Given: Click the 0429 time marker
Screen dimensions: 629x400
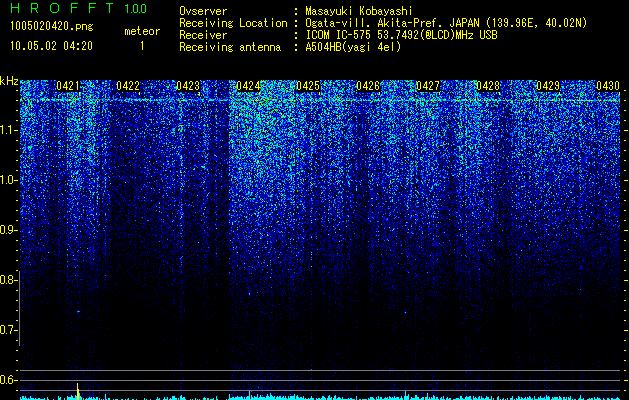Looking at the screenshot, I should pos(548,86).
